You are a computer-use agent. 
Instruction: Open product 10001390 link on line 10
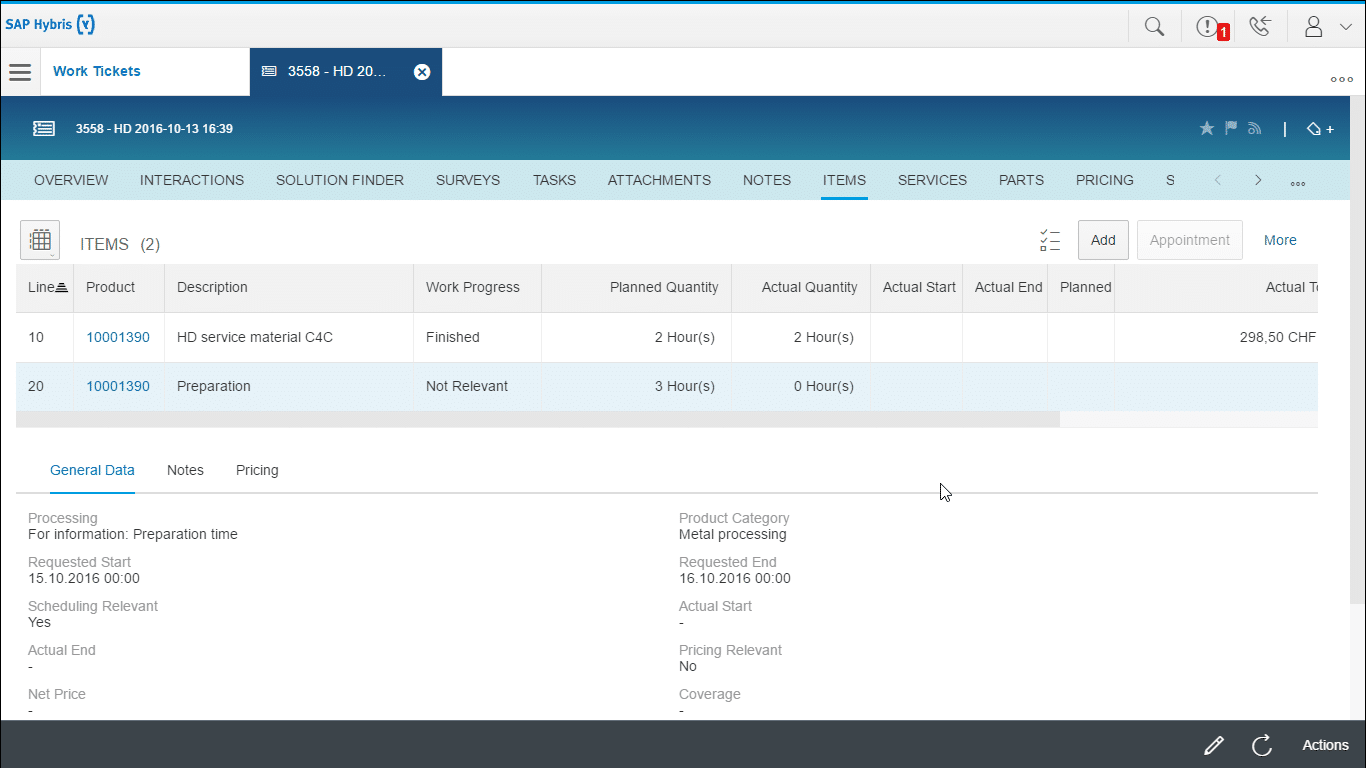pos(118,337)
